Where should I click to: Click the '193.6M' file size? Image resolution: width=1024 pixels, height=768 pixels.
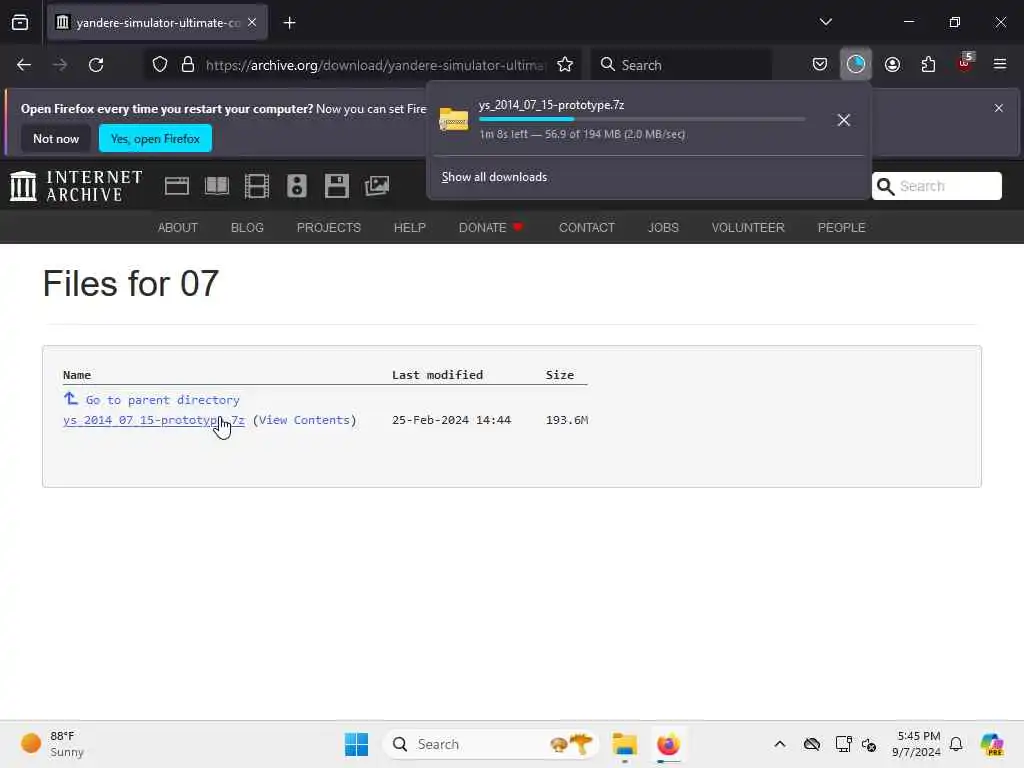(567, 420)
